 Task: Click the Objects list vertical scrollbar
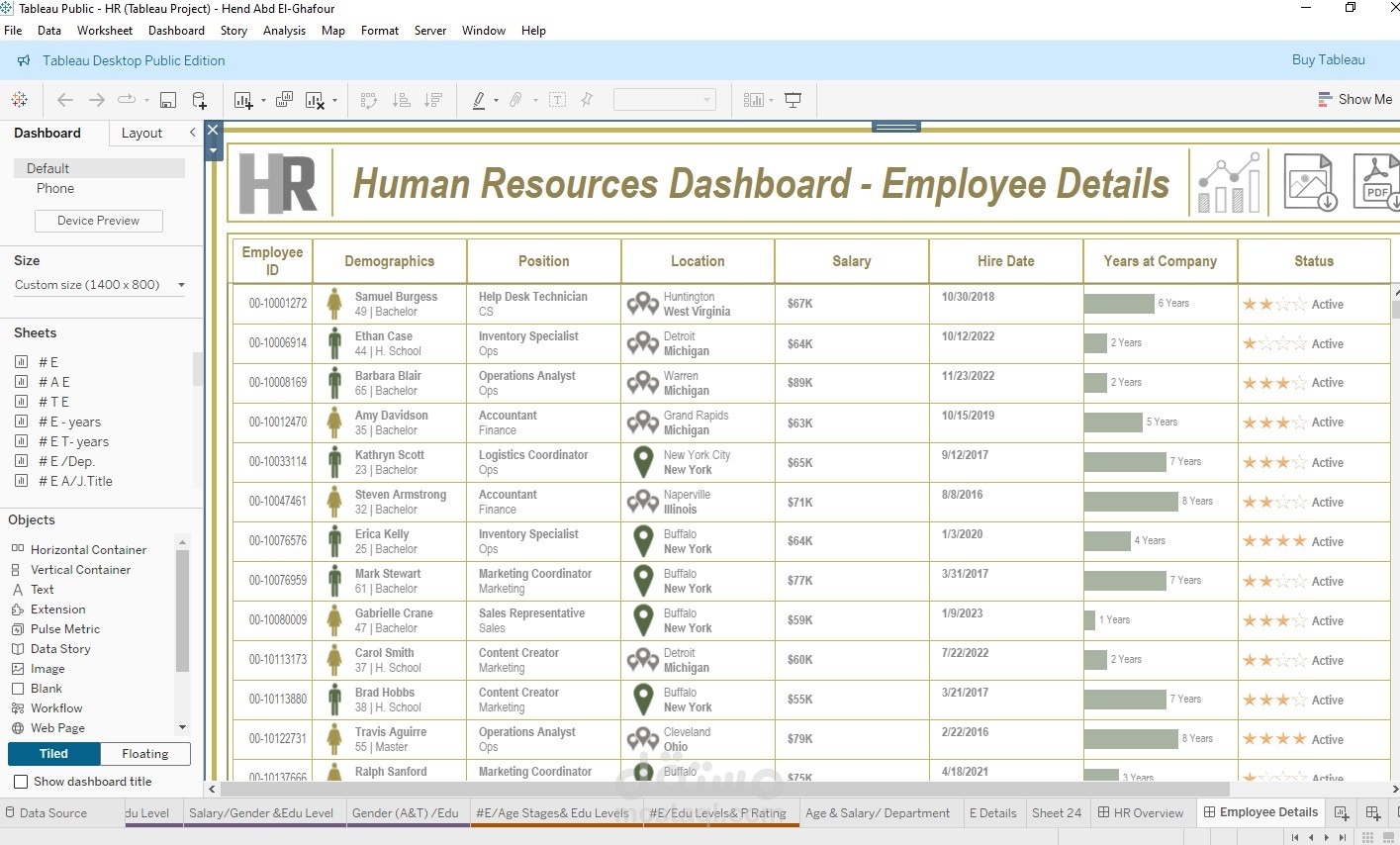pyautogui.click(x=182, y=610)
